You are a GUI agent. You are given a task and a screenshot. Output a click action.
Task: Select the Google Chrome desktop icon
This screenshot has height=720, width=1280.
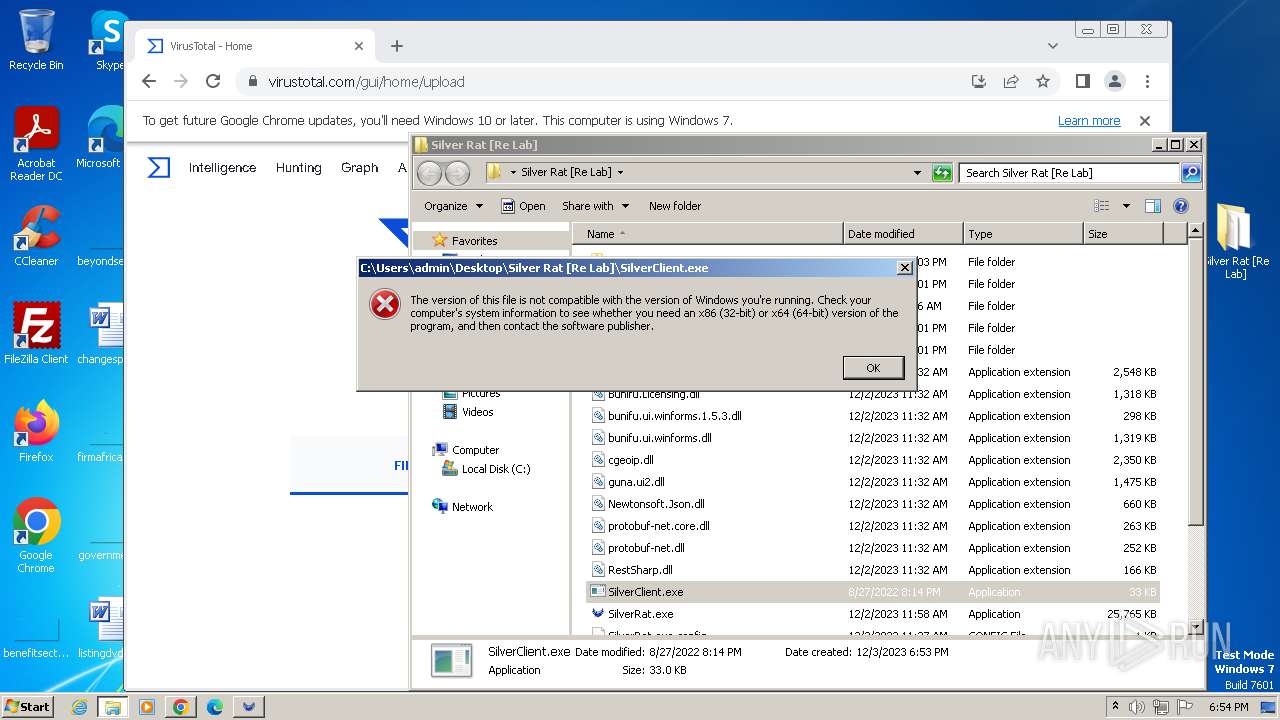click(x=36, y=535)
